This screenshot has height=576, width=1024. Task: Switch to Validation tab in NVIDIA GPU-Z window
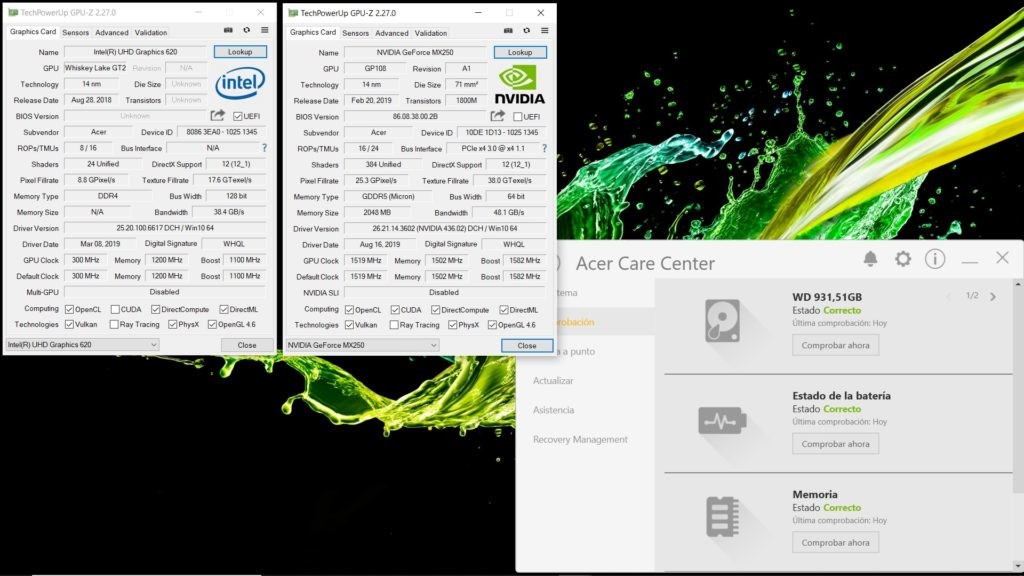coord(431,33)
